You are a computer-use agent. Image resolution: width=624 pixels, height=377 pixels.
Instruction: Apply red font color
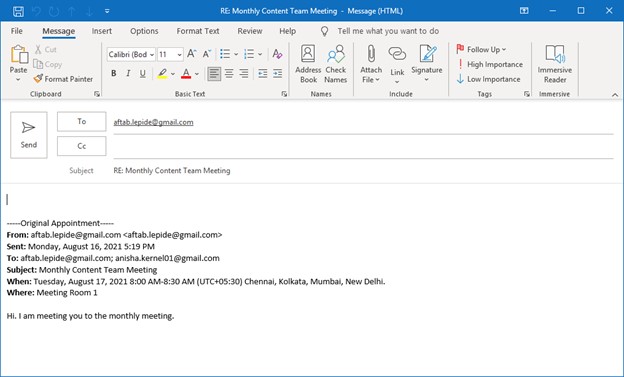click(x=186, y=74)
